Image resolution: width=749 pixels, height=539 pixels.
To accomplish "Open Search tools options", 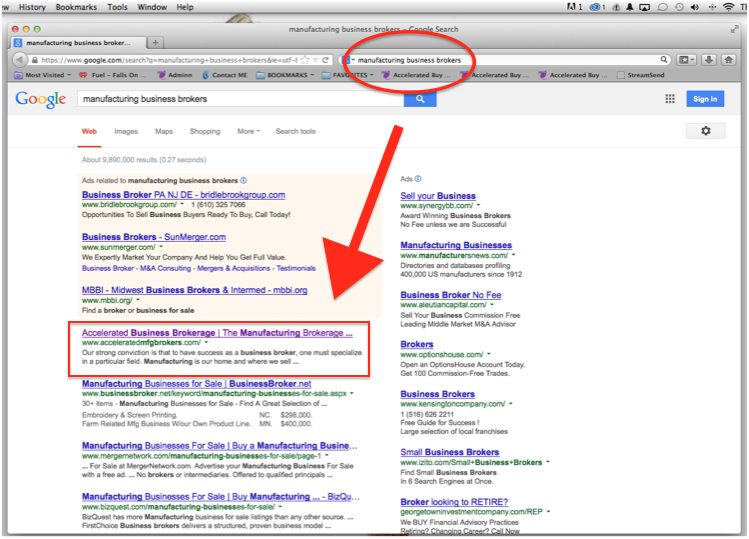I will click(x=295, y=131).
